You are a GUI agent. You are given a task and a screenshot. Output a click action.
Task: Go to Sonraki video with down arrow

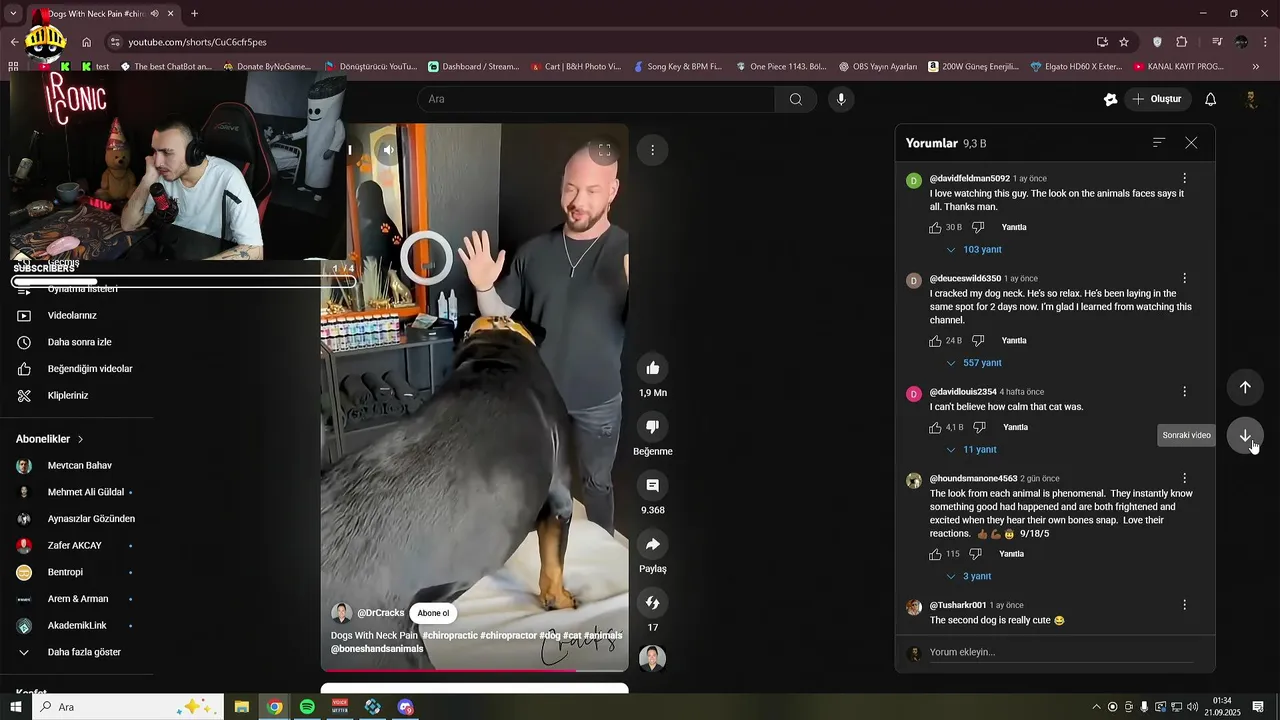[x=1245, y=436]
